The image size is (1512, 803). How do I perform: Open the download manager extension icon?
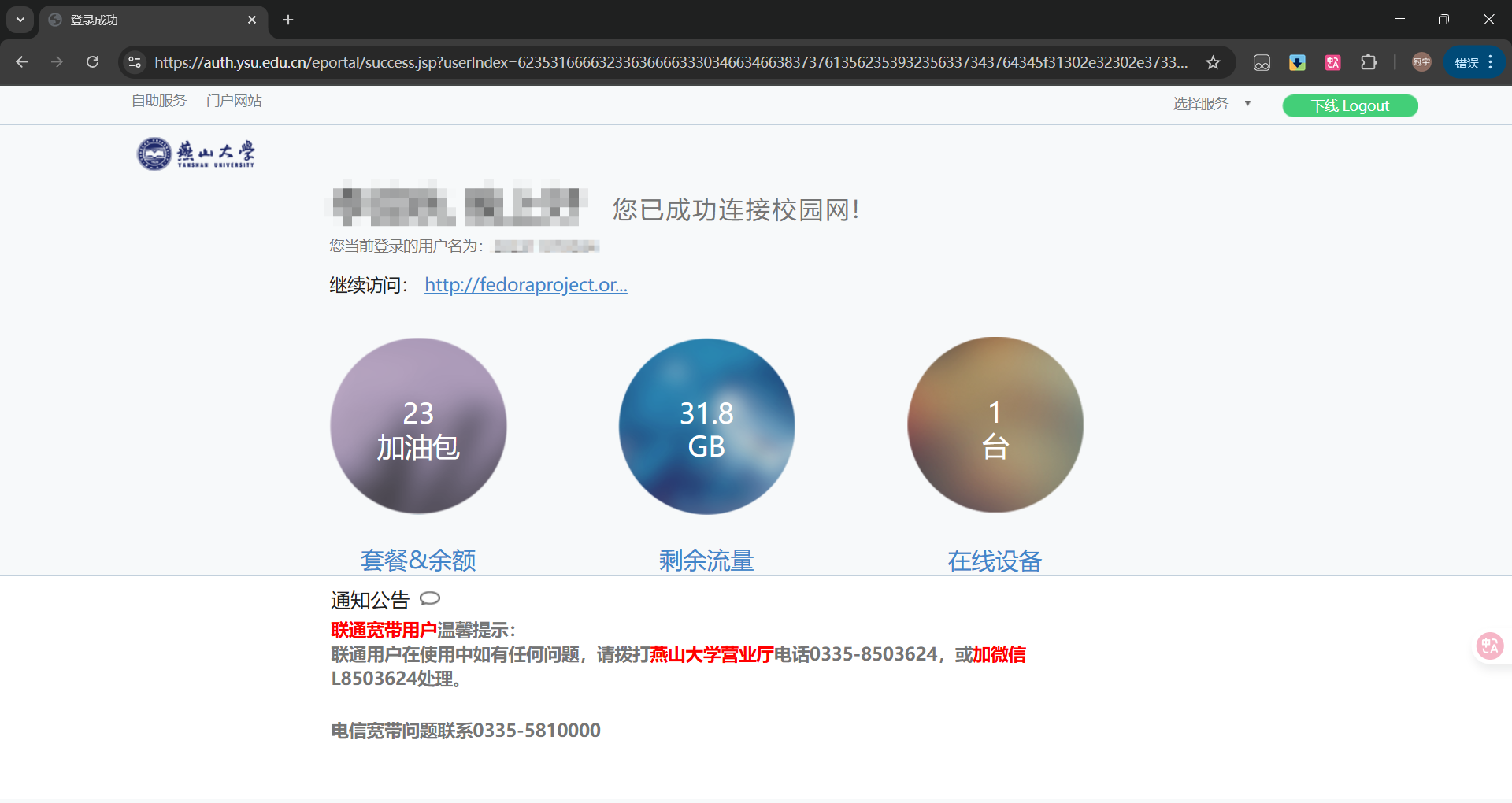coord(1297,62)
